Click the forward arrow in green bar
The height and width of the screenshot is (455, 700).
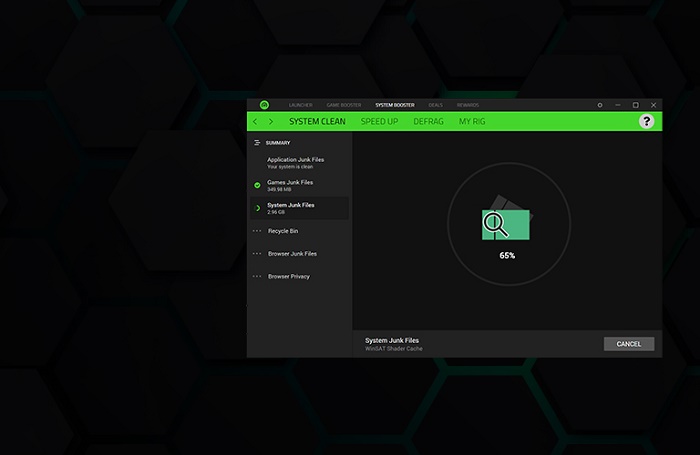tap(270, 122)
